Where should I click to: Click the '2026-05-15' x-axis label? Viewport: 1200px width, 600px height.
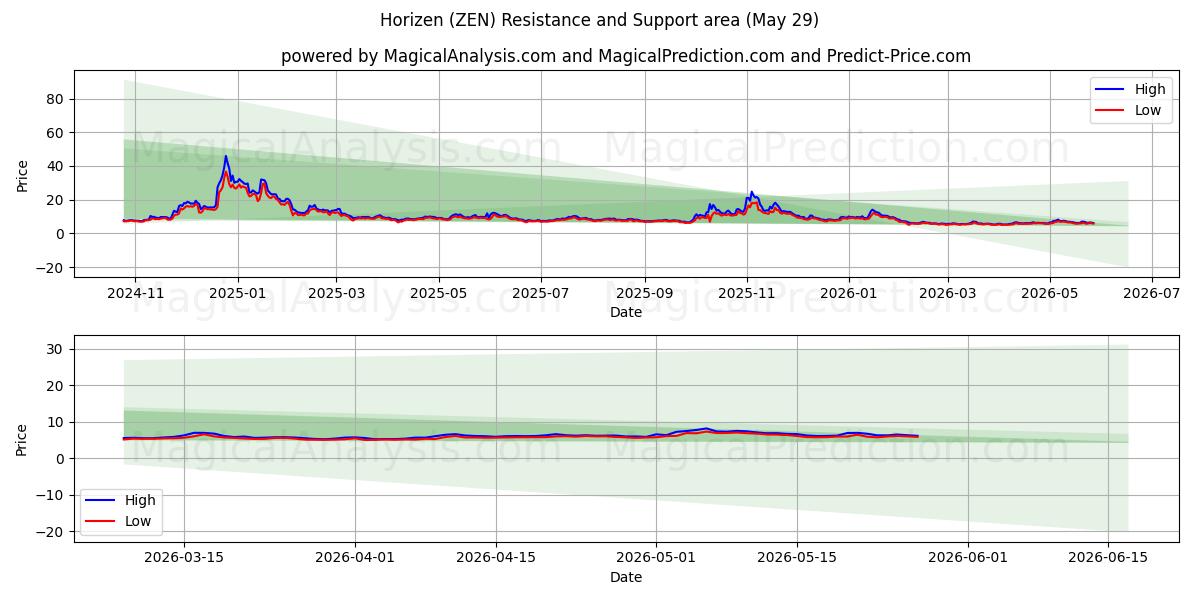pyautogui.click(x=798, y=559)
